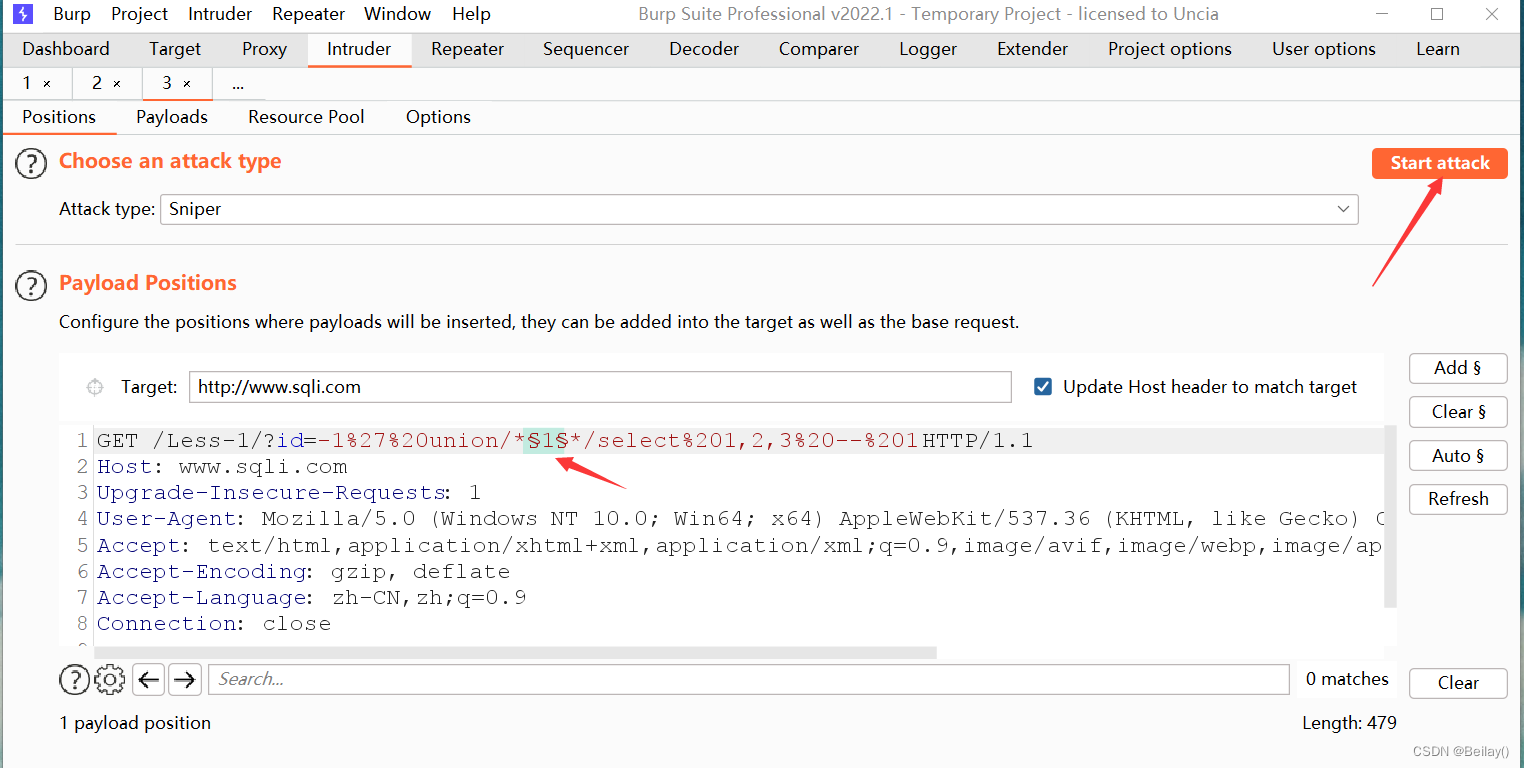Viewport: 1524px width, 768px height.
Task: Toggle Update Host header to match target
Action: [x=1043, y=387]
